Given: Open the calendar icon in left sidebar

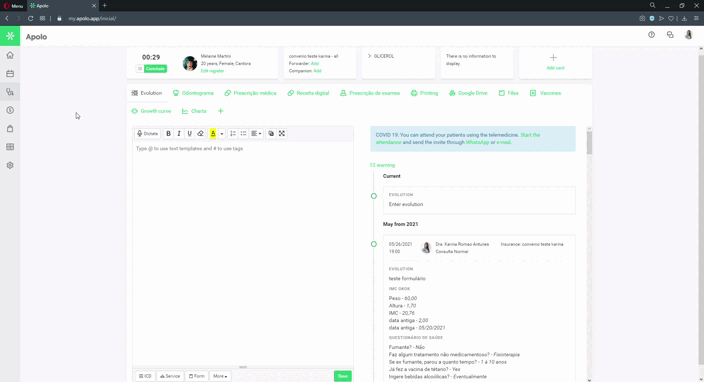Looking at the screenshot, I should tap(10, 74).
